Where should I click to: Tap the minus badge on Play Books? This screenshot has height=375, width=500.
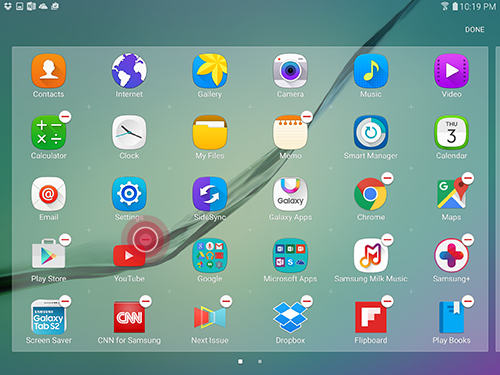point(468,301)
